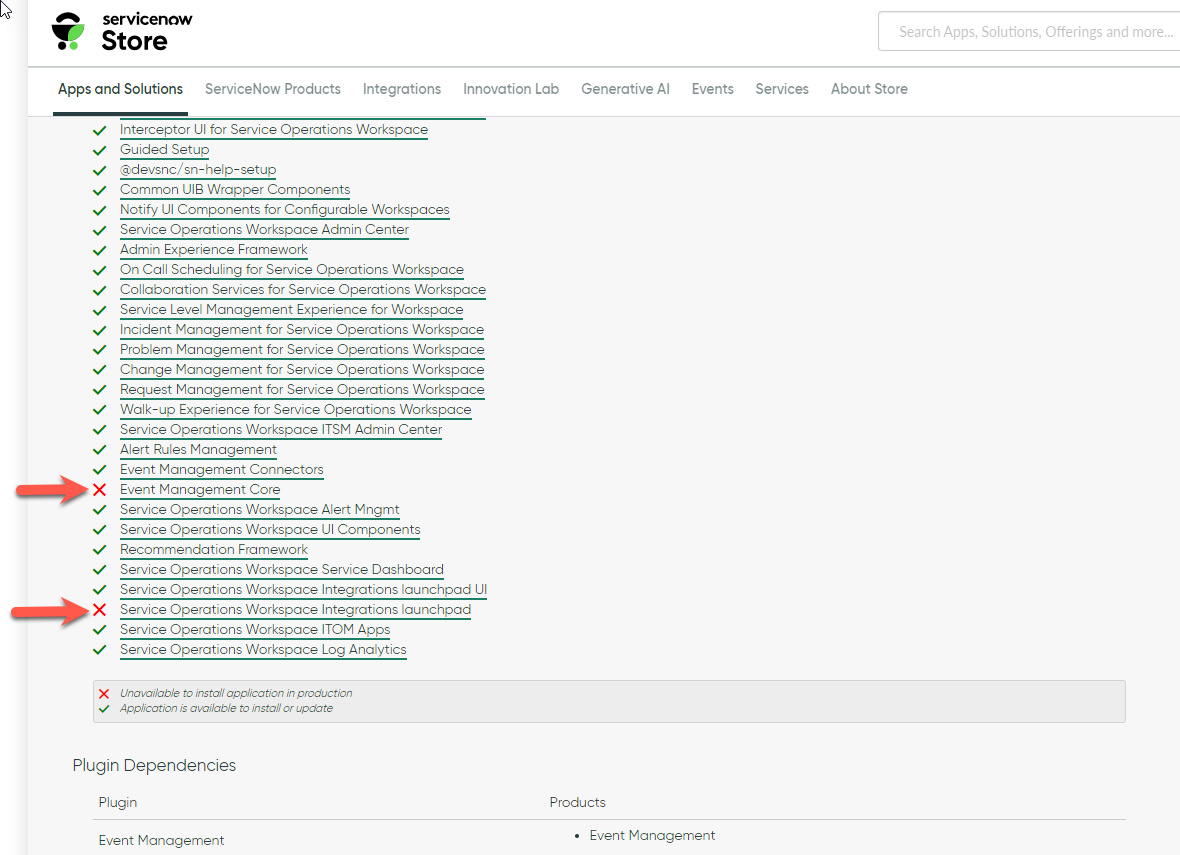The height and width of the screenshot is (855, 1180).
Task: Open the Innovation Lab tab
Action: click(511, 89)
